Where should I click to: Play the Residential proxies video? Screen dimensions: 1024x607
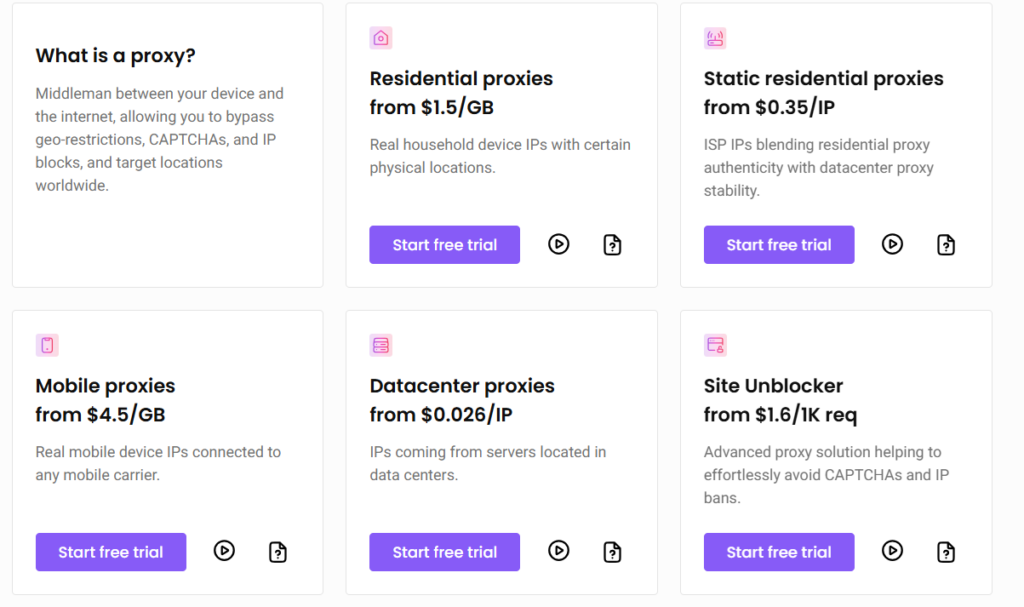point(559,244)
